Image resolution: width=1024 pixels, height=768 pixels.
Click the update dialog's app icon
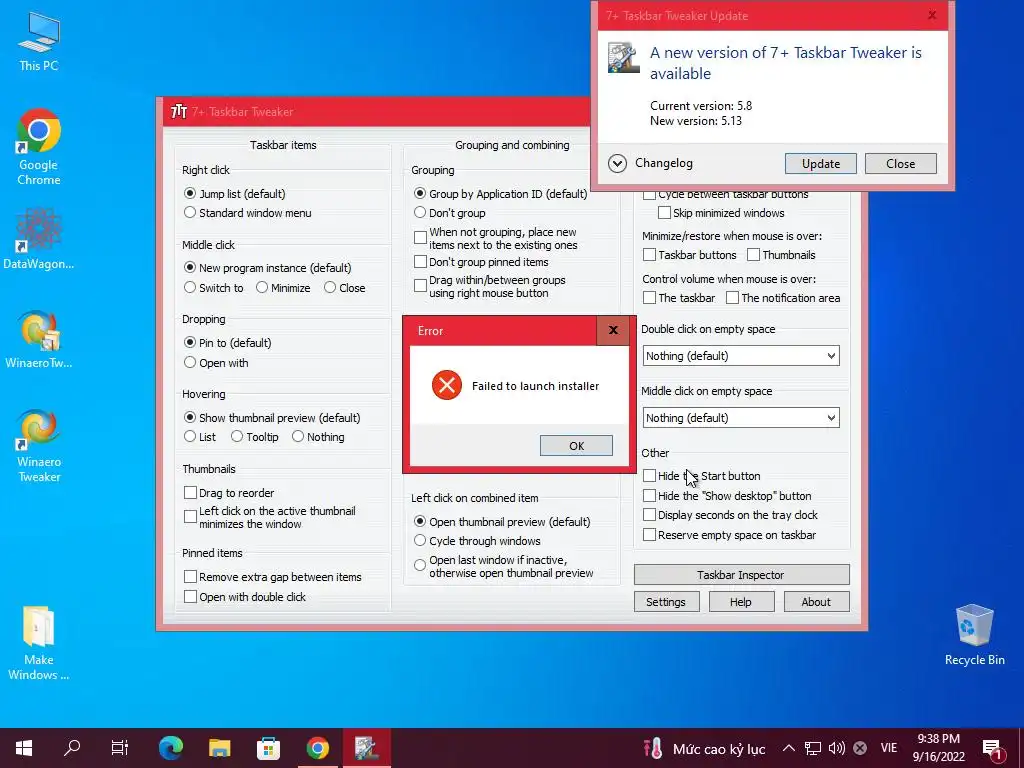[x=624, y=57]
